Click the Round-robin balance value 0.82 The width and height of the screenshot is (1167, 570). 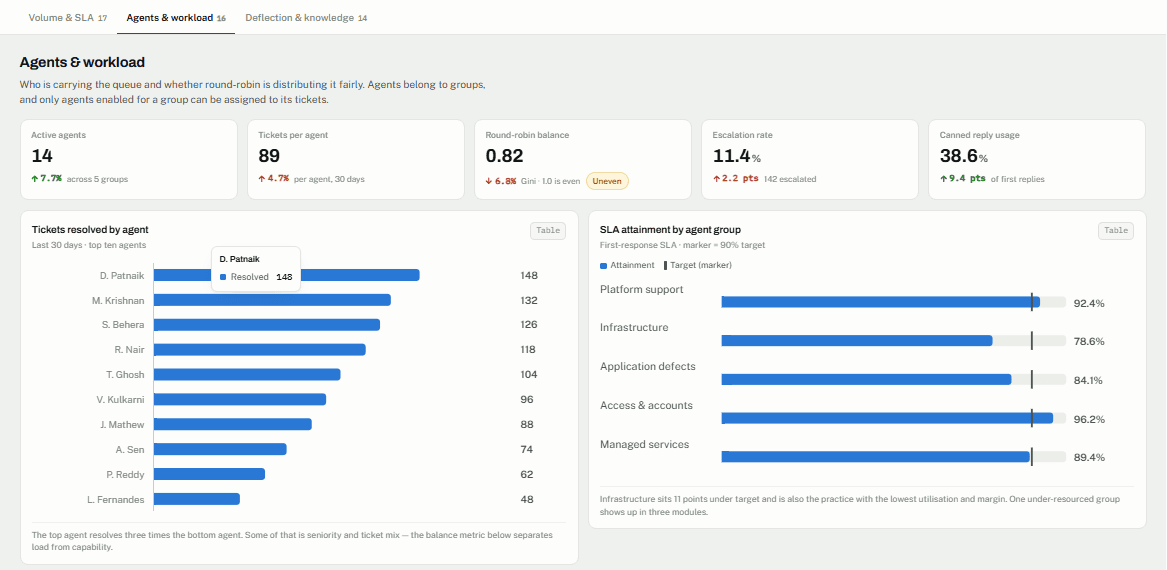click(505, 156)
